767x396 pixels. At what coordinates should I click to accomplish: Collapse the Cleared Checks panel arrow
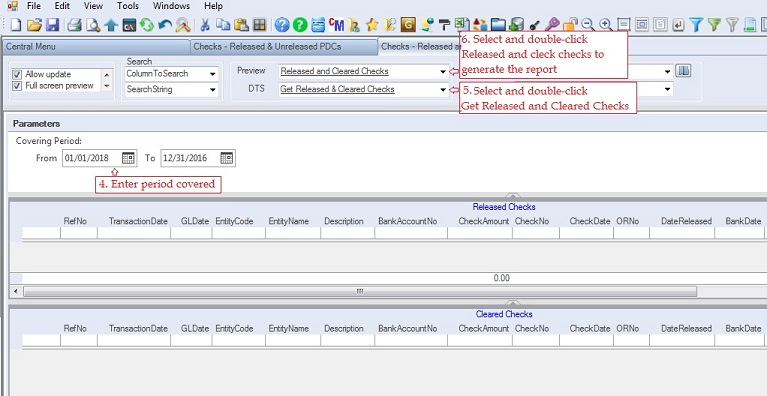[512, 303]
